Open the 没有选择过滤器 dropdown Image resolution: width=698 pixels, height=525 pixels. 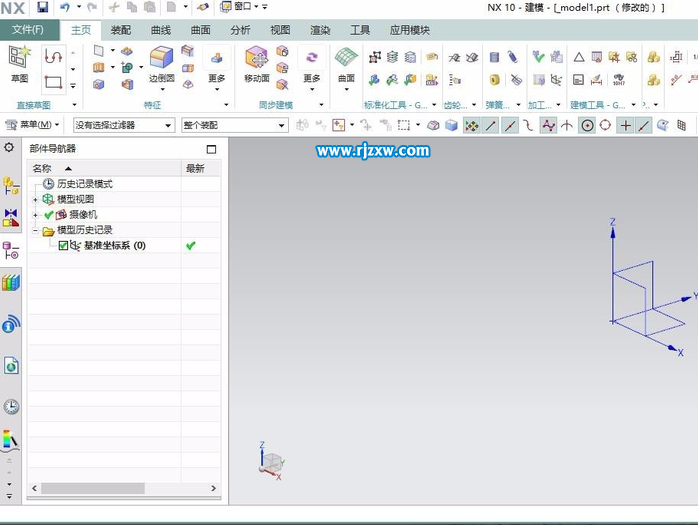tap(124, 125)
